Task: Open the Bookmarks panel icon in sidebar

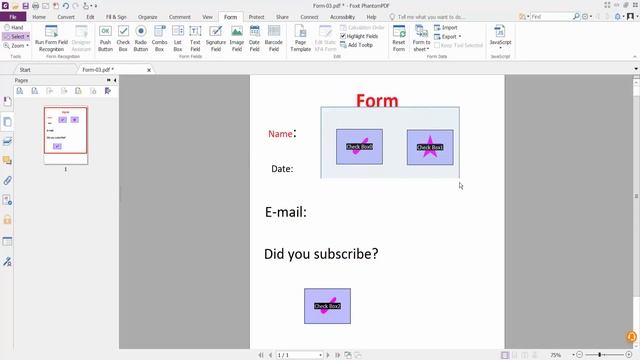Action: [x=7, y=101]
